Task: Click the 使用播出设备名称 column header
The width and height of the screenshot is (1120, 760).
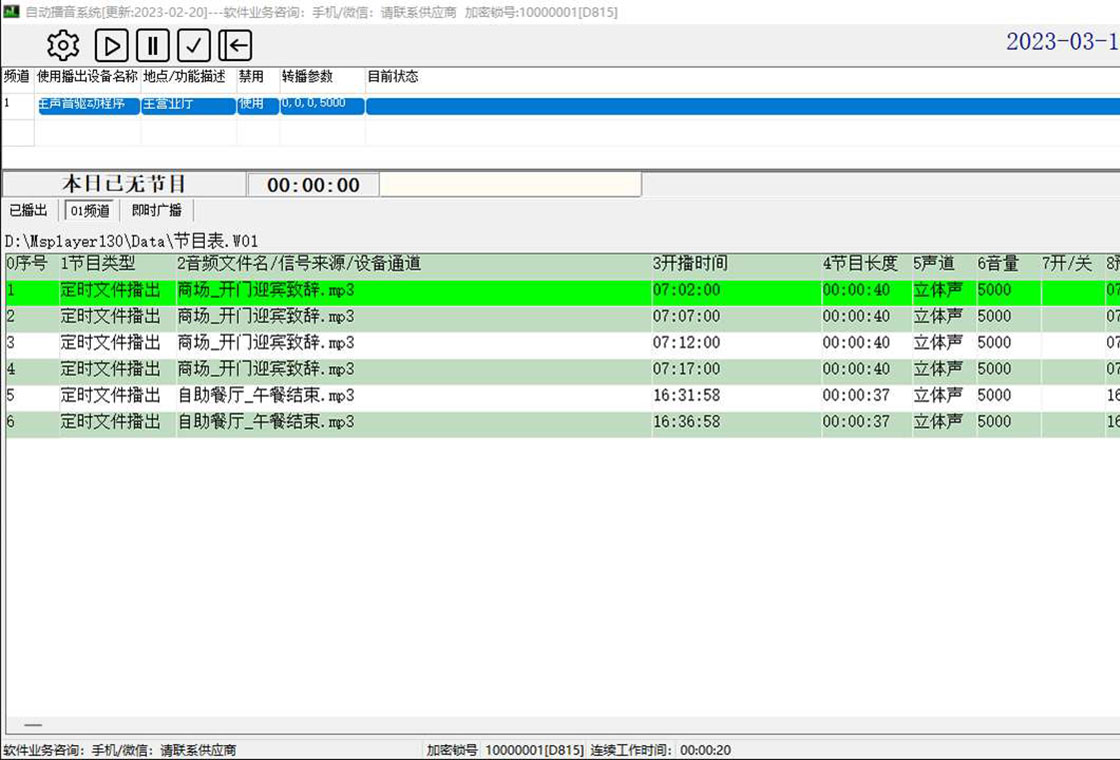Action: pyautogui.click(x=87, y=76)
